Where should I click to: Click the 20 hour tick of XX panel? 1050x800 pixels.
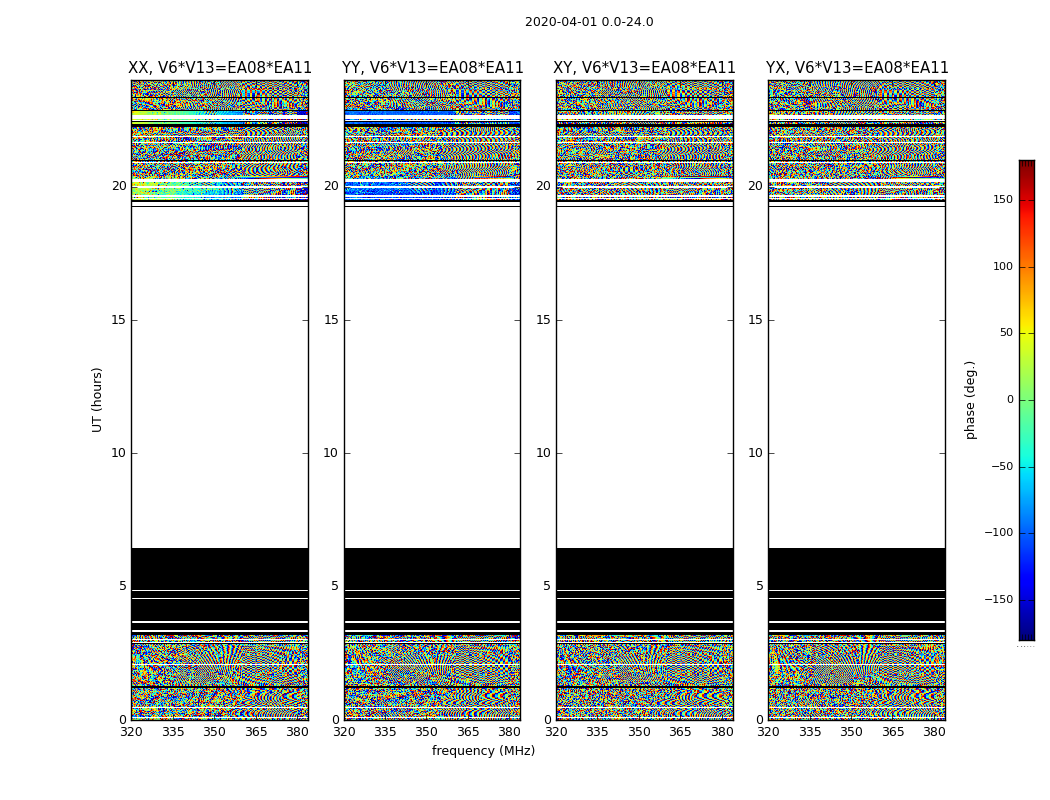(x=119, y=186)
